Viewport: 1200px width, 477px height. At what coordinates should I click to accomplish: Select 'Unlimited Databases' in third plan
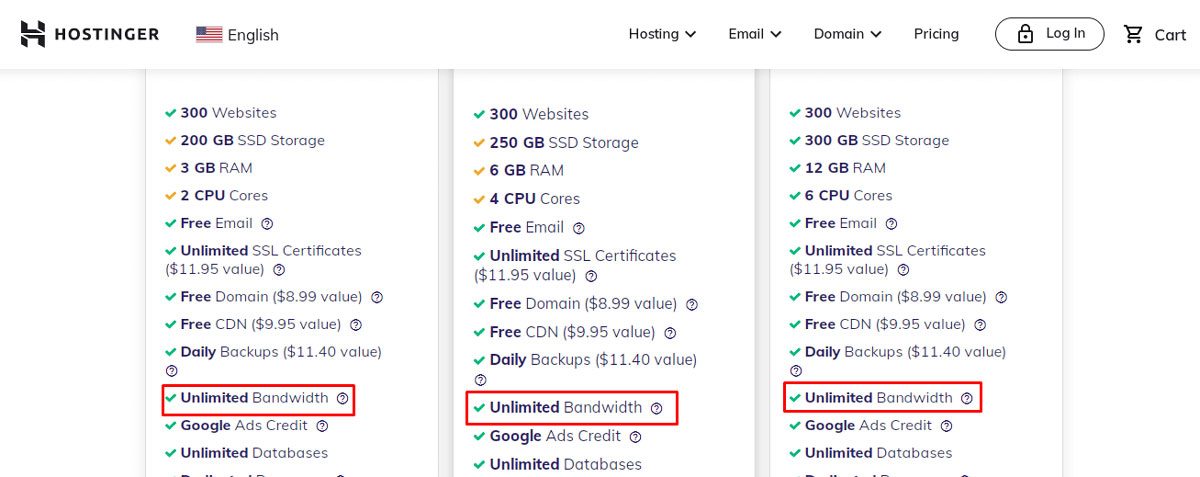point(878,453)
